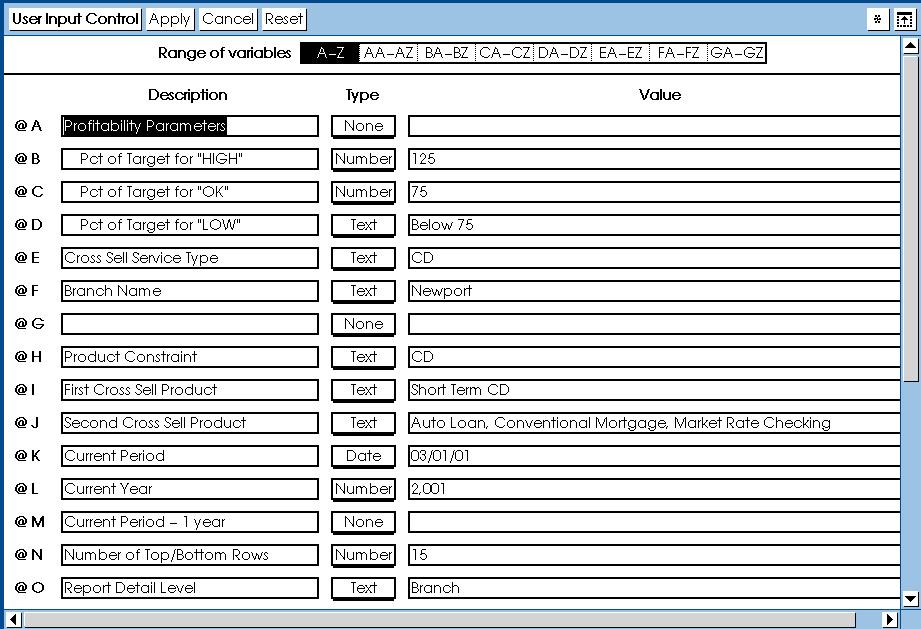
Task: Change the Date type of variable @K
Action: pyautogui.click(x=364, y=456)
